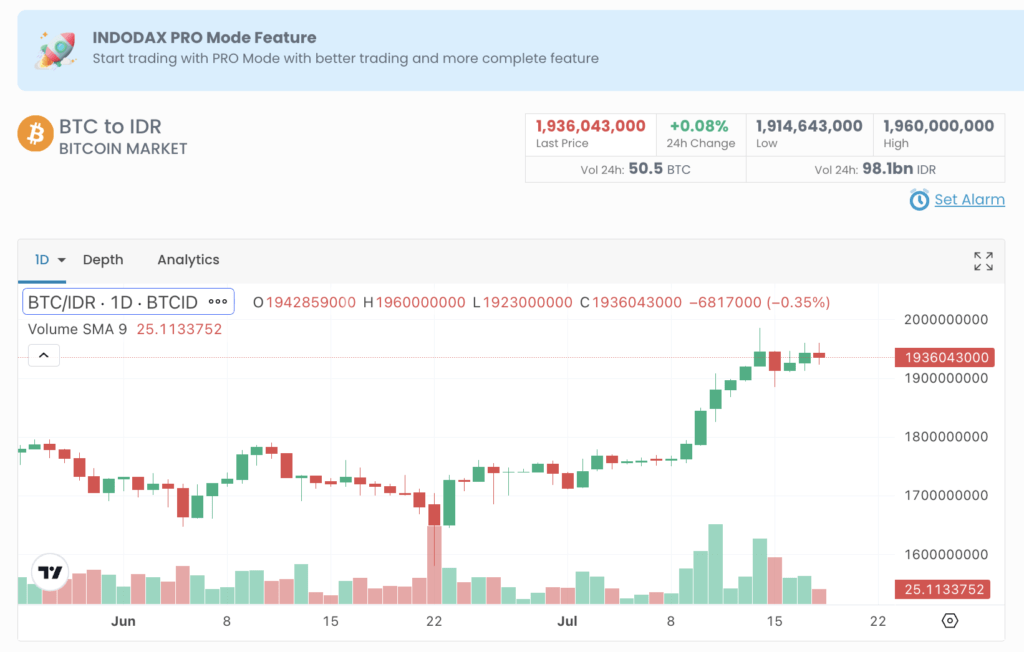The height and width of the screenshot is (652, 1024).
Task: Click the BITCOIN MARKET subtitle
Action: tap(123, 149)
